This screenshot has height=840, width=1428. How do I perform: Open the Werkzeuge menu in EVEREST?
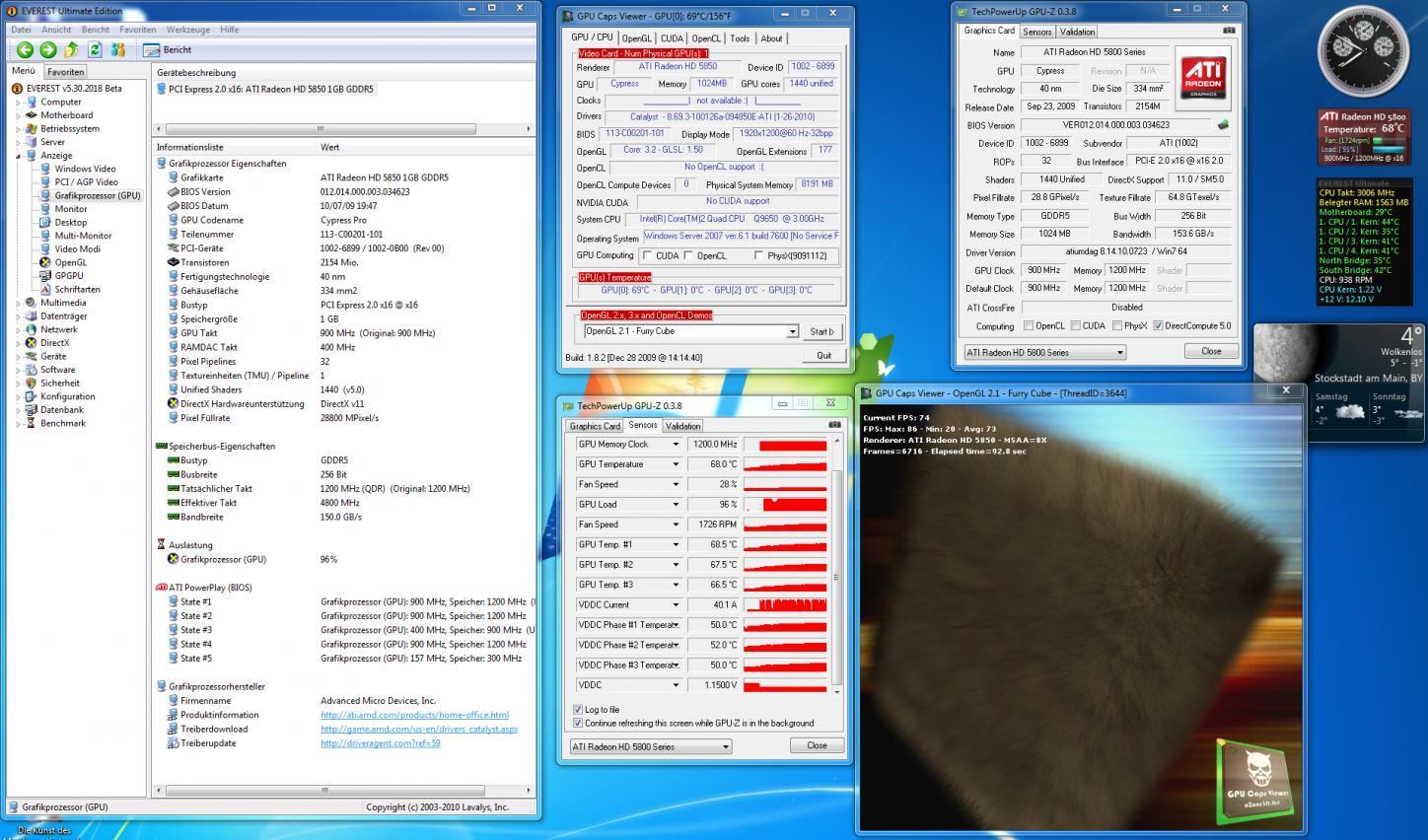187,30
